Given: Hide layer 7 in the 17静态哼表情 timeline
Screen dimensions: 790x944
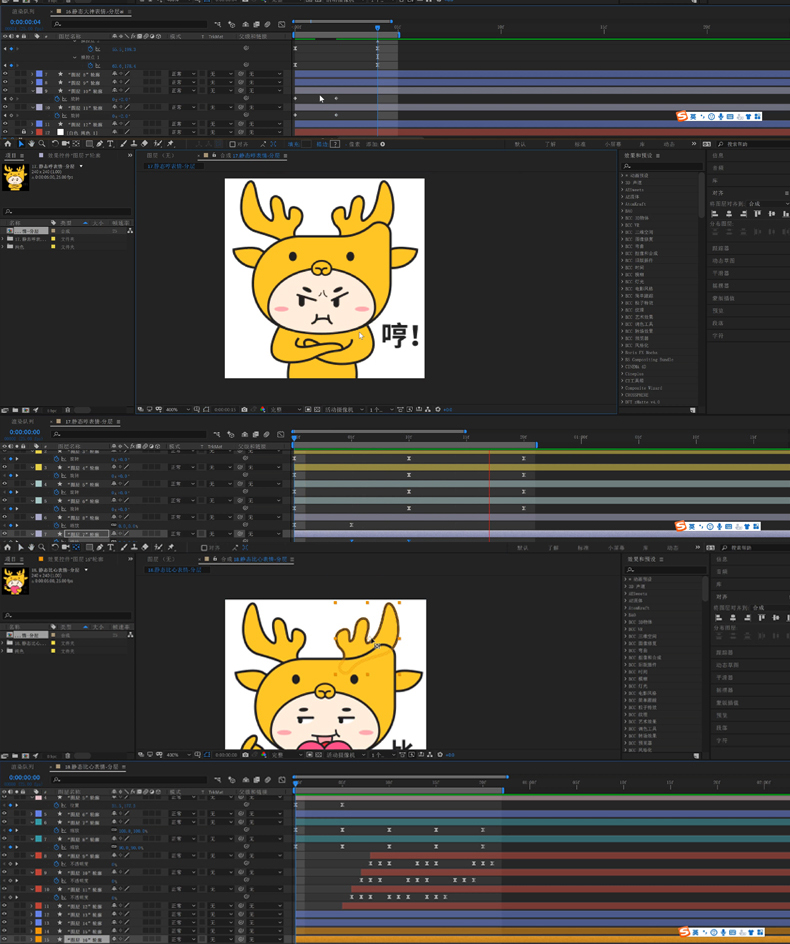Looking at the screenshot, I should (x=5, y=533).
